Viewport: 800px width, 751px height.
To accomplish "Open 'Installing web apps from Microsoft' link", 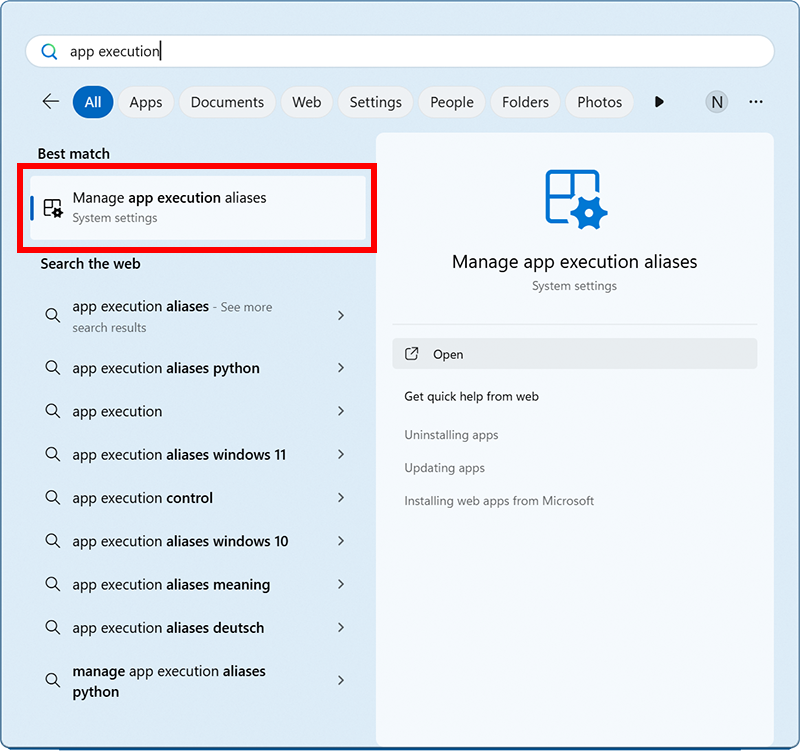I will point(499,500).
